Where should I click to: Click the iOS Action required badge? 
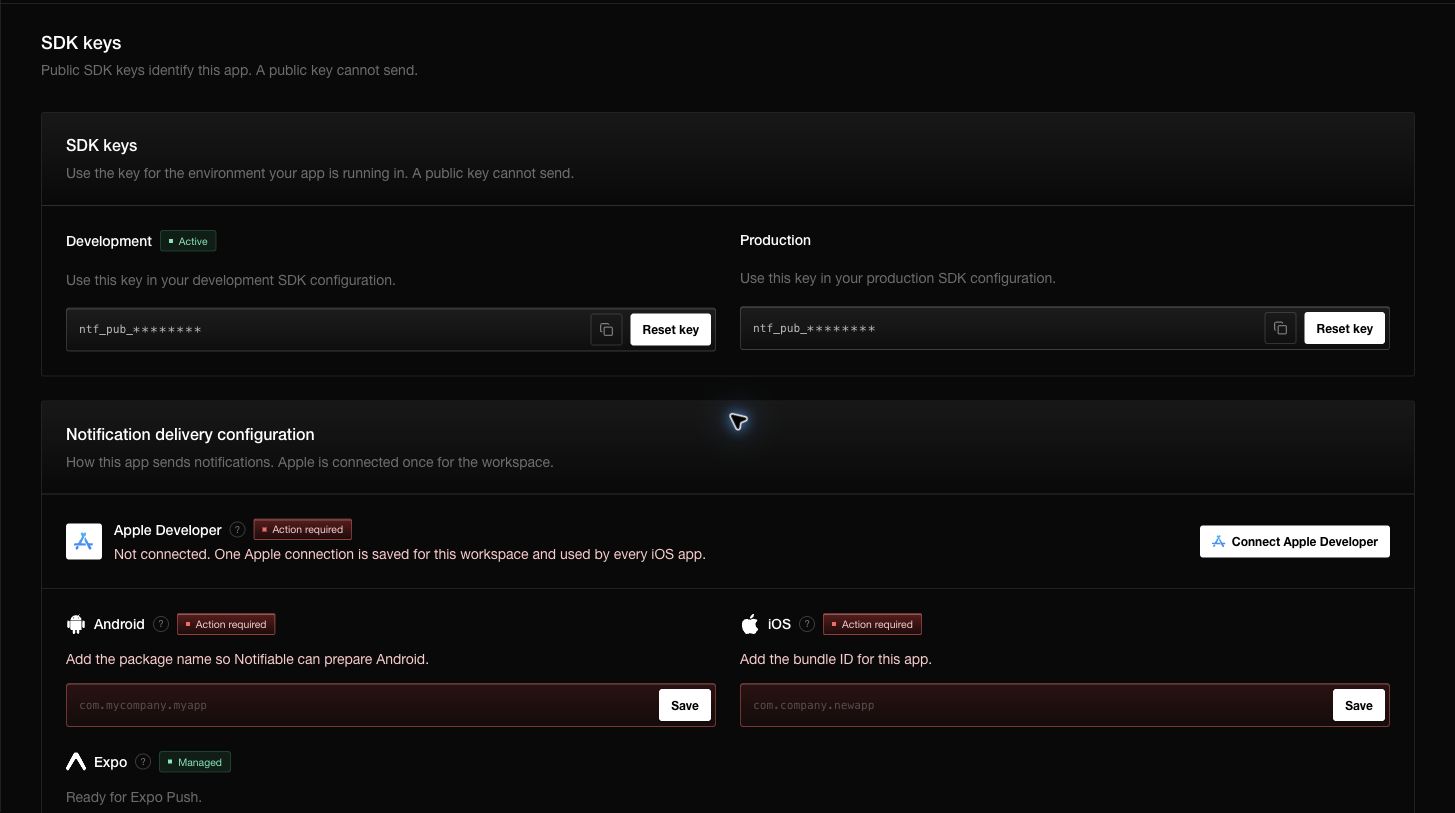tap(872, 624)
